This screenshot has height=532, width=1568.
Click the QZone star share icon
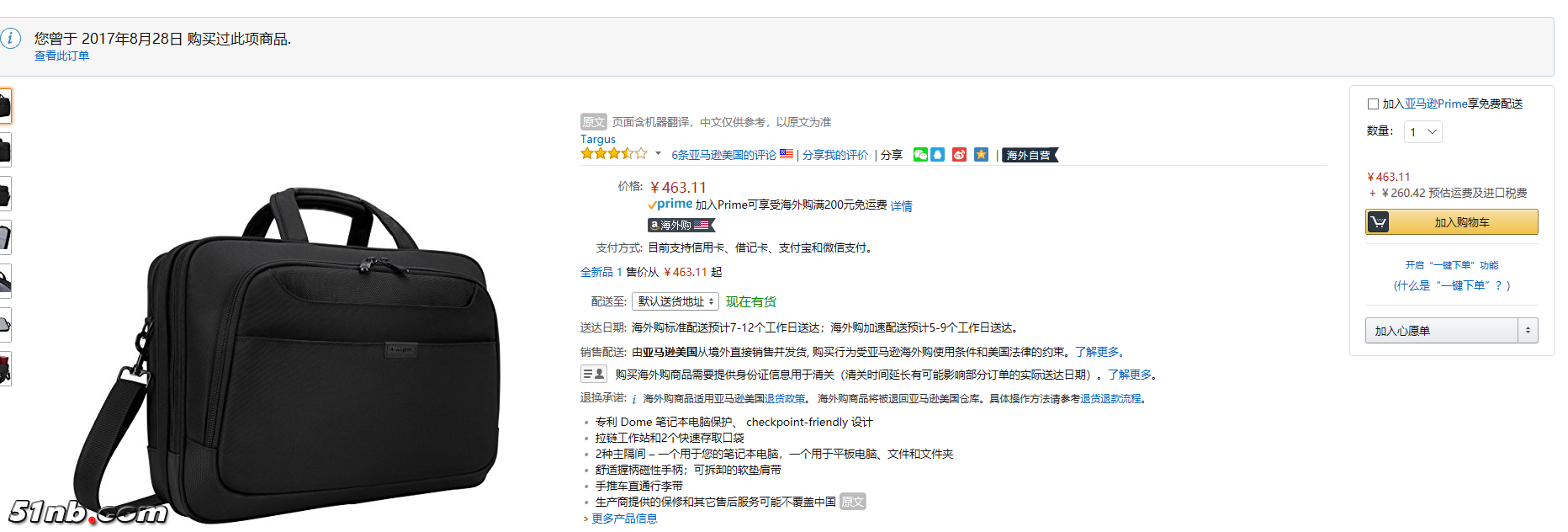(981, 155)
